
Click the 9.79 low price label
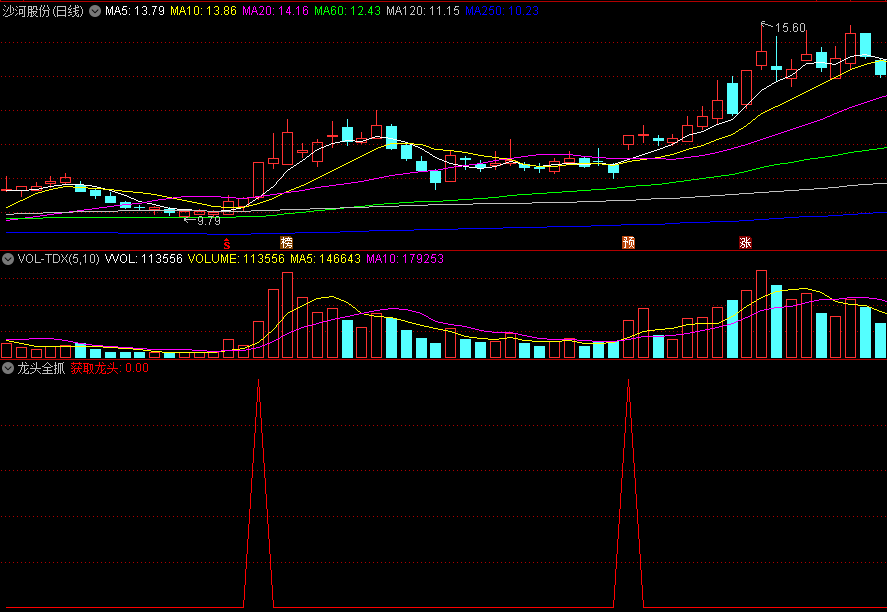(x=209, y=221)
